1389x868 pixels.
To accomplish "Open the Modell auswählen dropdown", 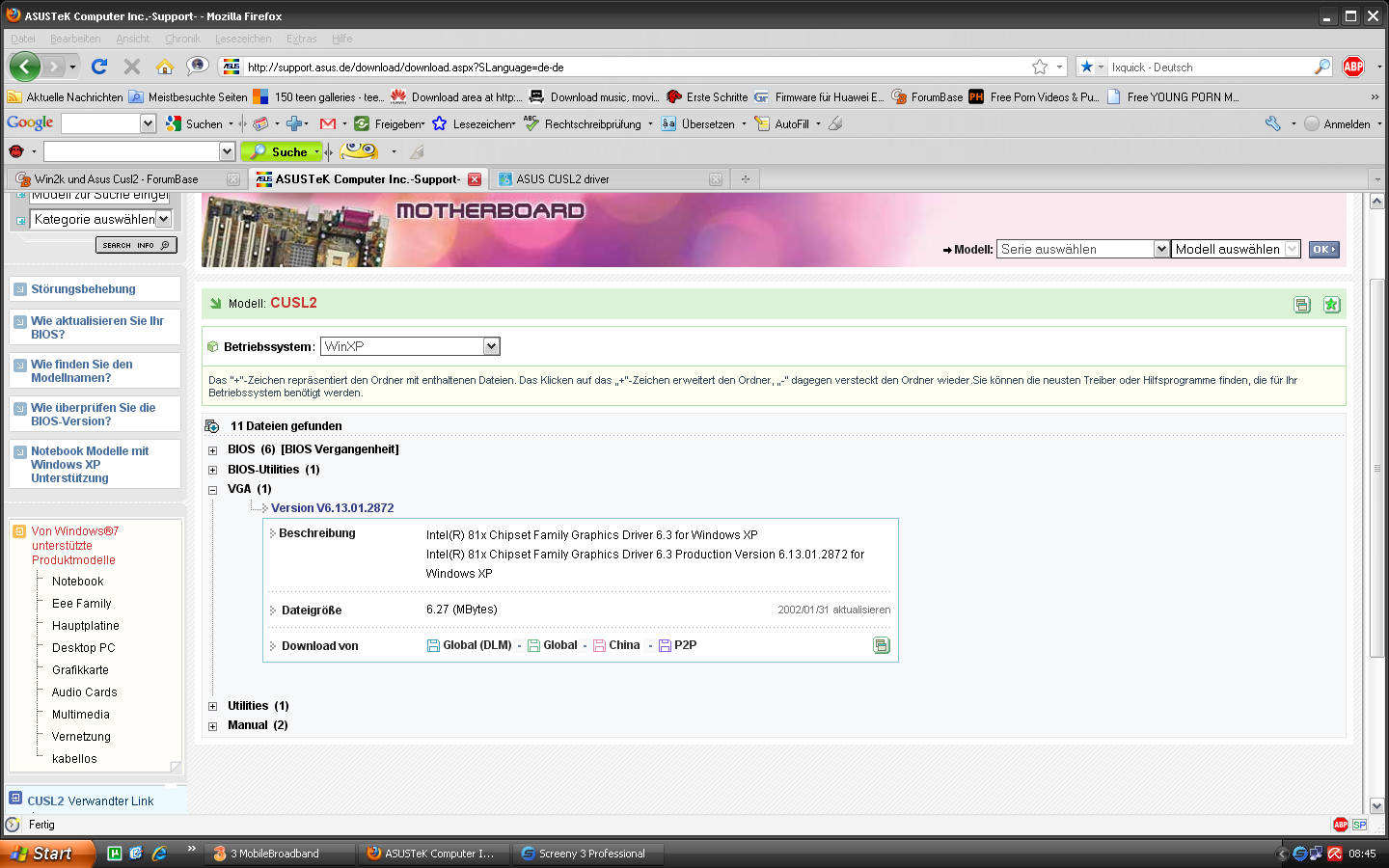I will click(x=1236, y=249).
